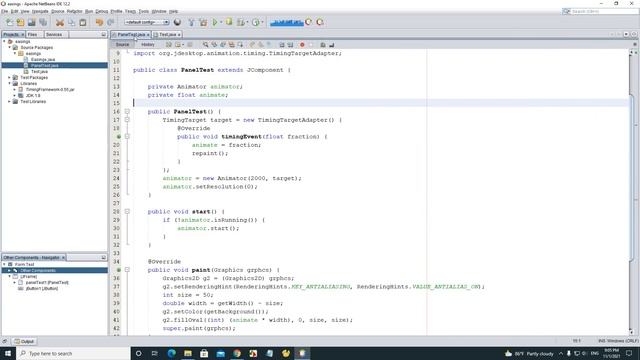640x360 pixels.
Task: Click the first garbage-collection icon beside the memory bar
Action: pyautogui.click(x=309, y=22)
